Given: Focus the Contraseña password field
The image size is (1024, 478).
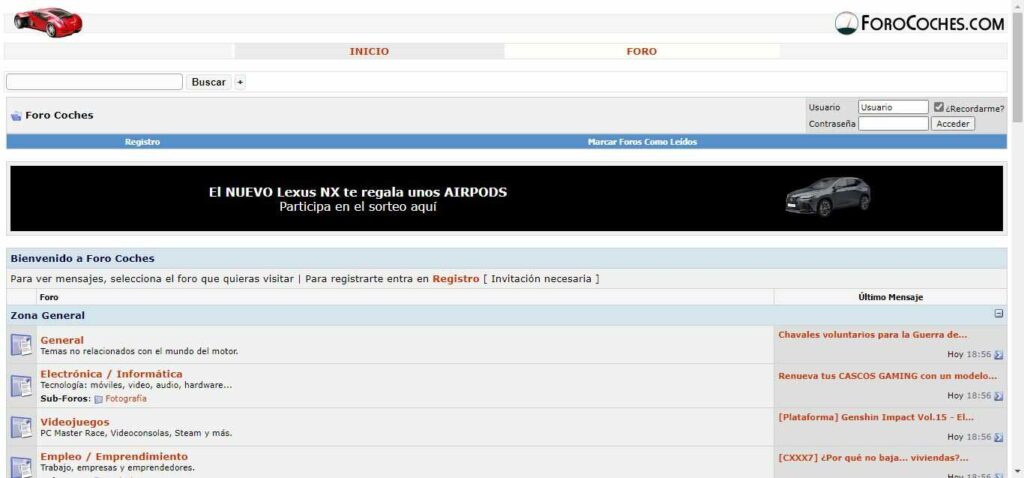Looking at the screenshot, I should [893, 124].
